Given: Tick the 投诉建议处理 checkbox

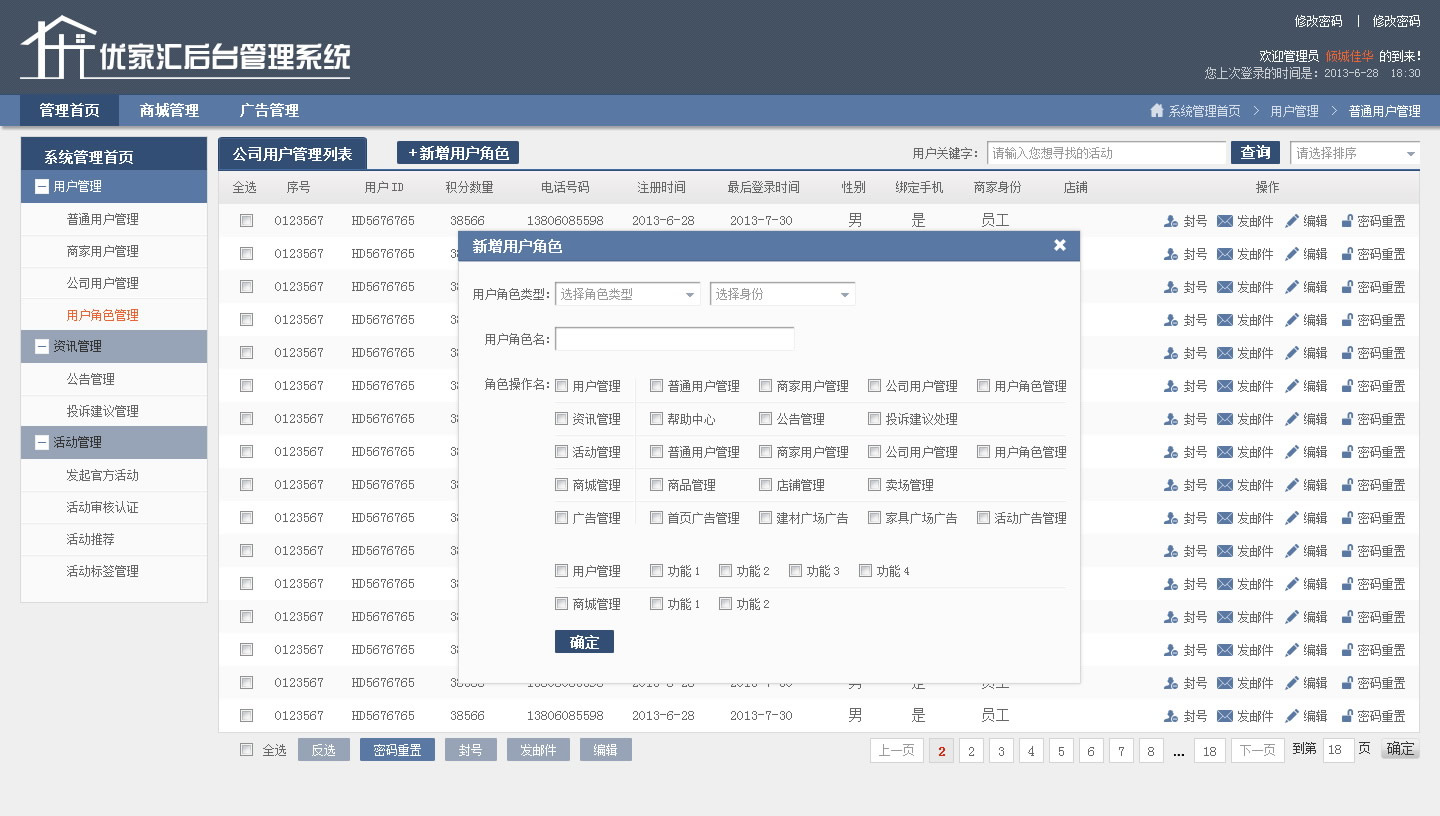Looking at the screenshot, I should (x=875, y=419).
